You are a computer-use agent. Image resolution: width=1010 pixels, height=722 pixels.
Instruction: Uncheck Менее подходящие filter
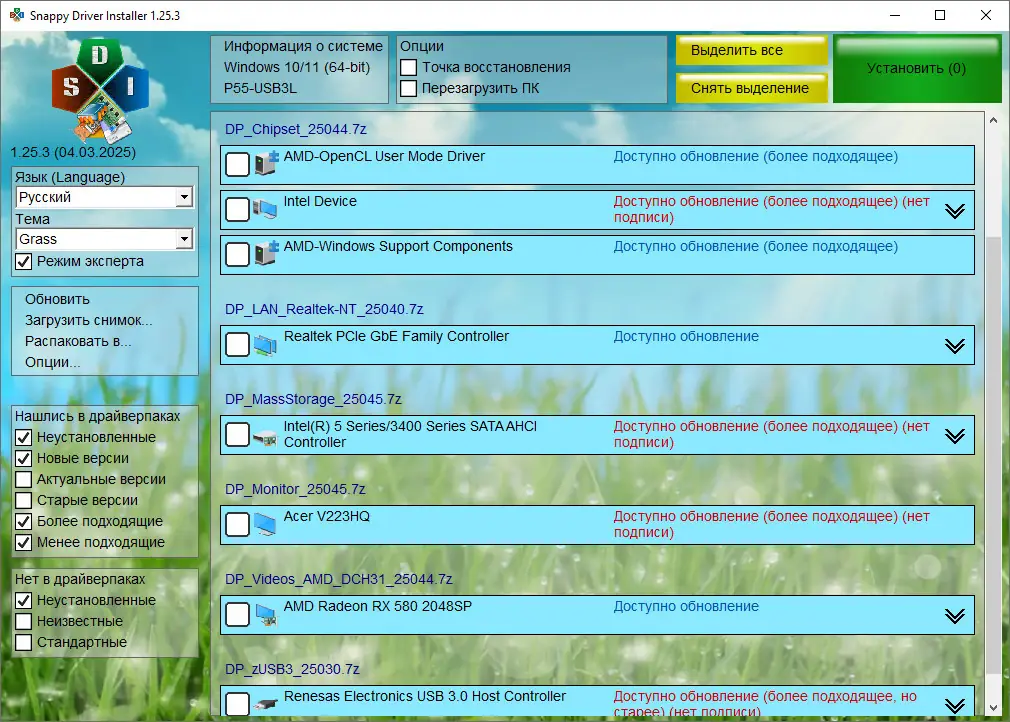point(23,542)
